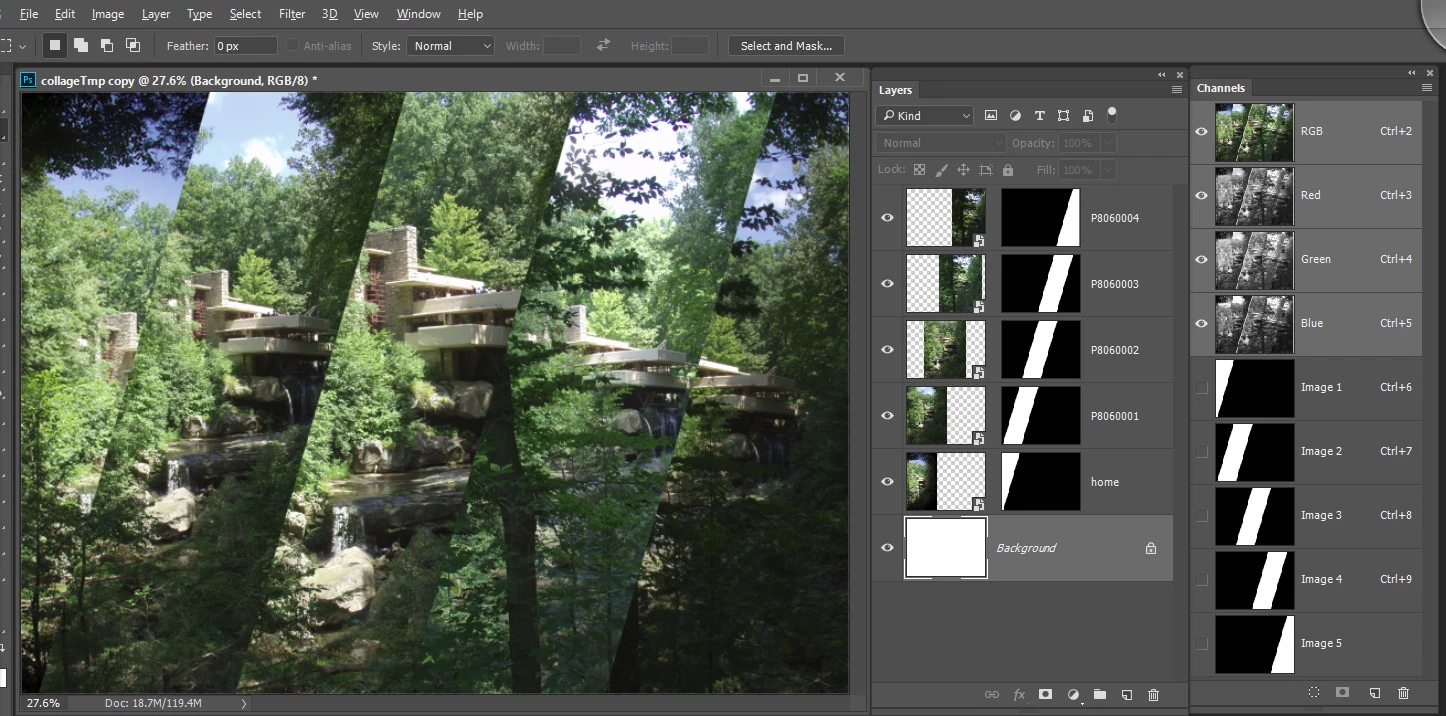
Task: Open Style dropdown set to Normal
Action: pos(450,46)
